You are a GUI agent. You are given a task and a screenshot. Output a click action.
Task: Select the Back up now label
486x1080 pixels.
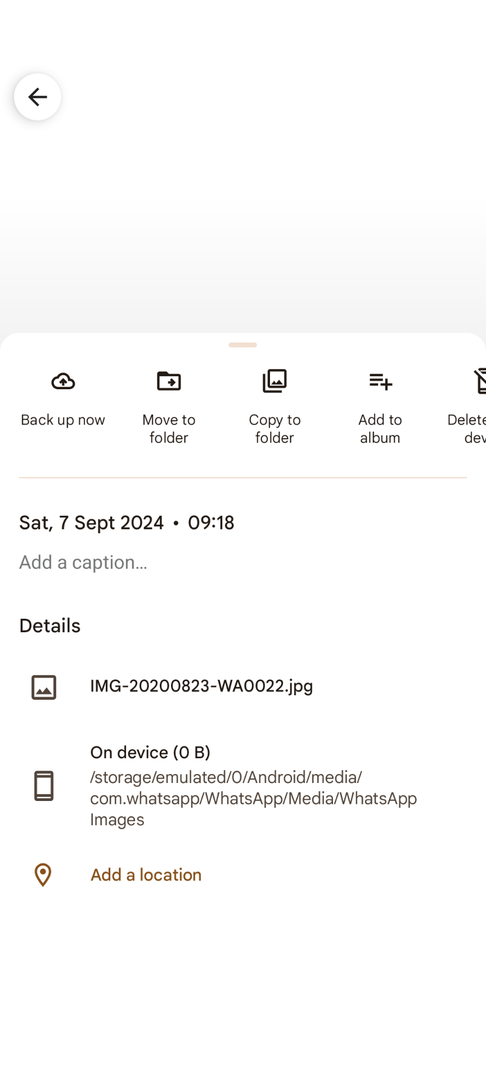pos(63,420)
